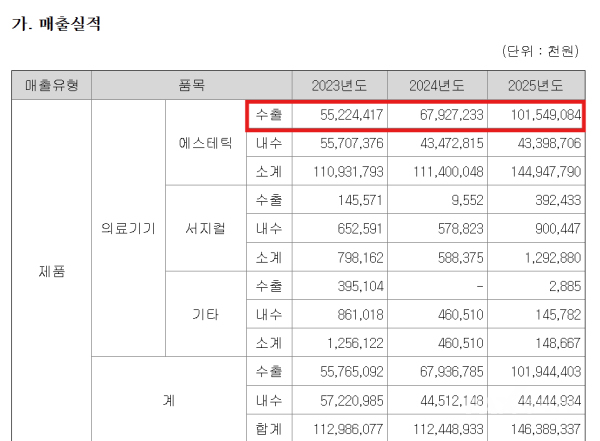
Task: Select the 제품 row label
Action: click(x=52, y=271)
